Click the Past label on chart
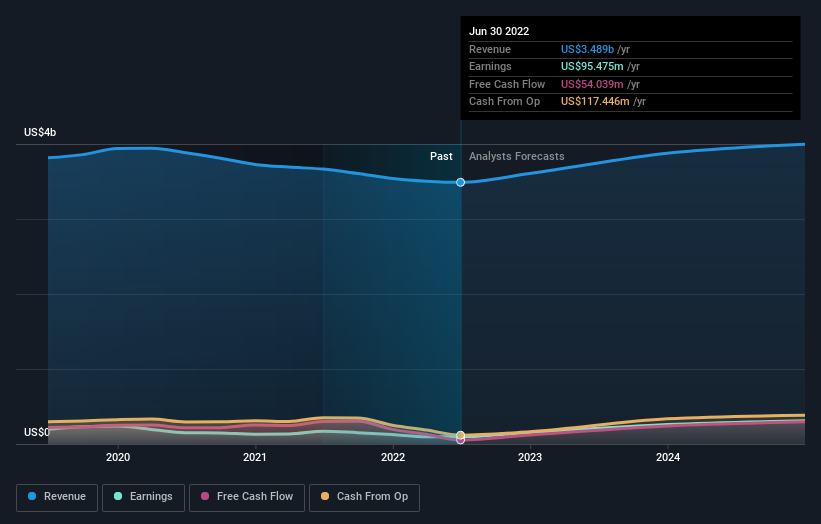Image resolution: width=821 pixels, height=524 pixels. [x=441, y=156]
